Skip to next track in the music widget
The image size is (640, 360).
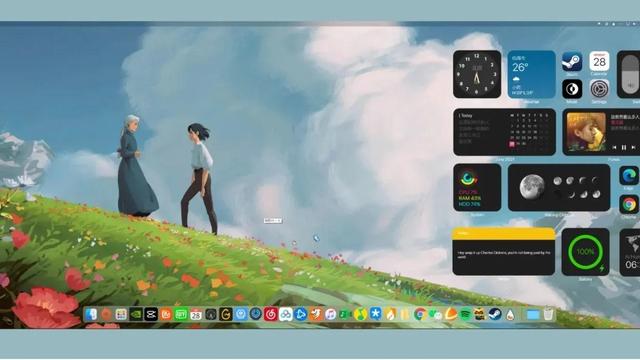tap(633, 147)
